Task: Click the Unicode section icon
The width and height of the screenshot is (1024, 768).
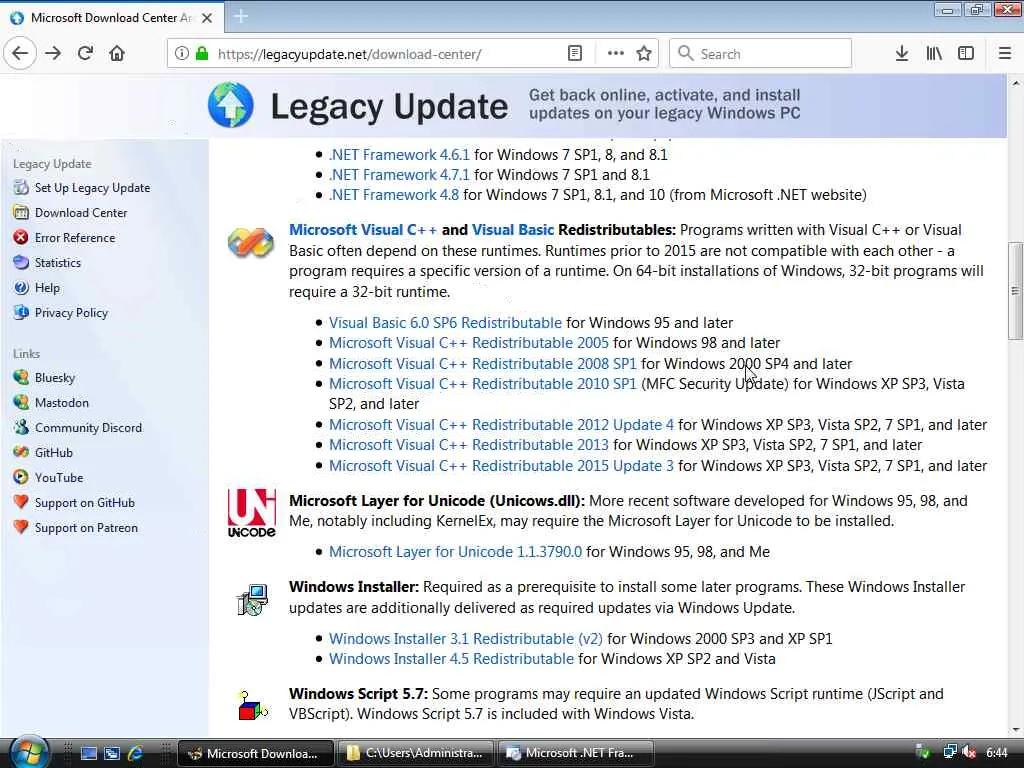Action: 251,513
